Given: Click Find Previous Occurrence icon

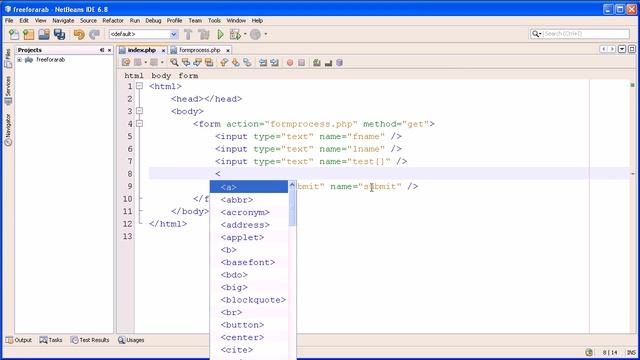Looking at the screenshot, I should tap(186, 62).
